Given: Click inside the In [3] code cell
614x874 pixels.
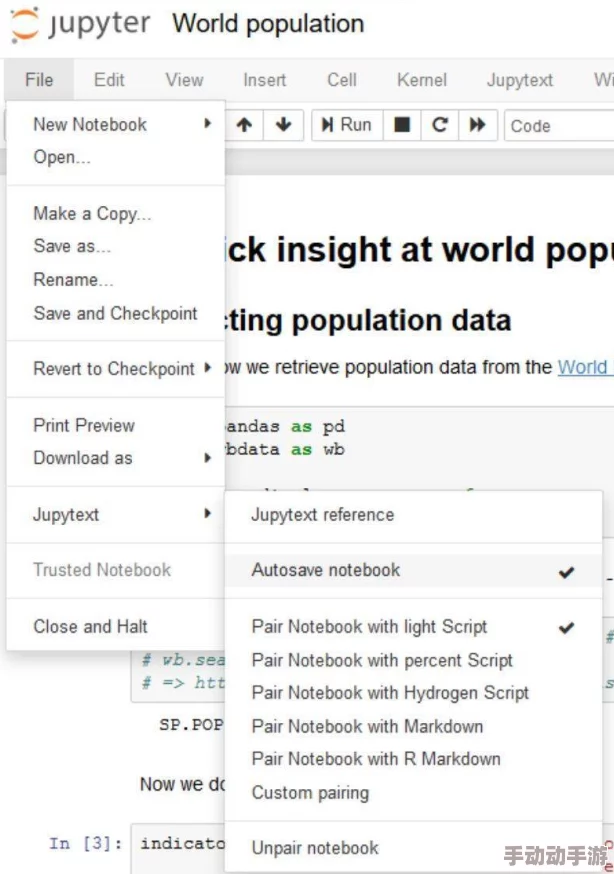Looking at the screenshot, I should click(x=178, y=848).
